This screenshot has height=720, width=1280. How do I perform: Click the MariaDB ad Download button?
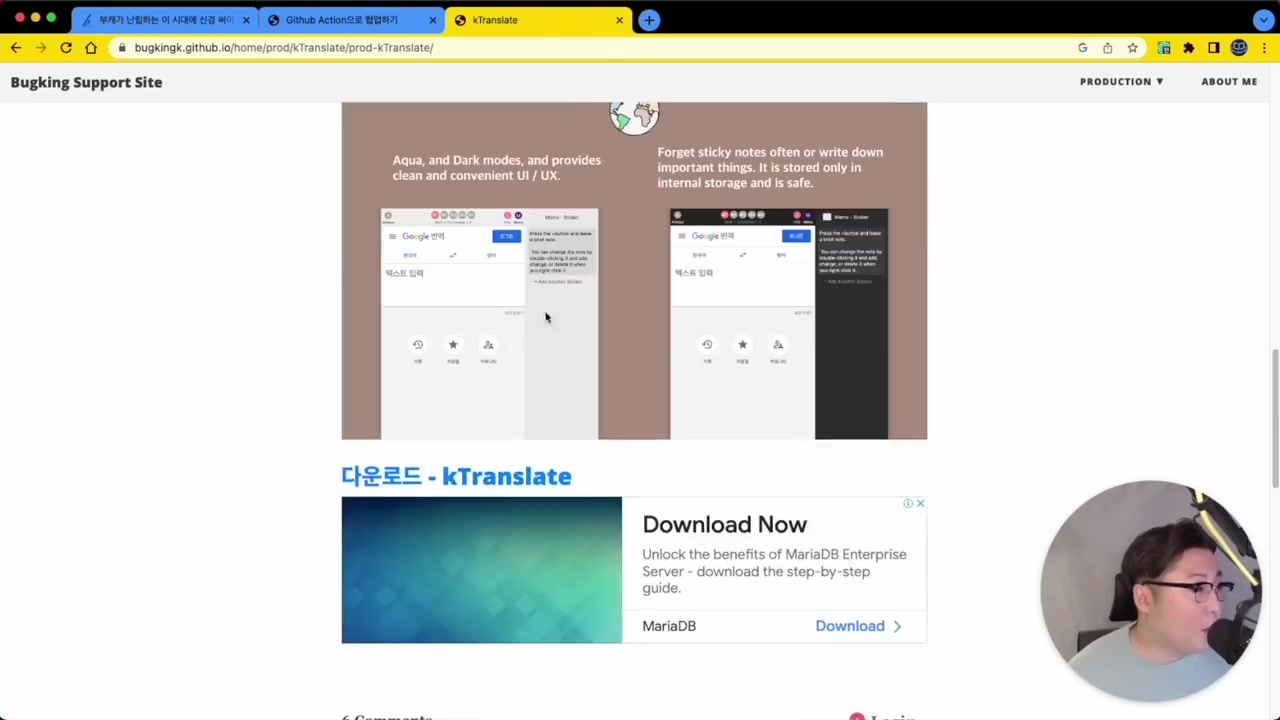[x=858, y=626]
